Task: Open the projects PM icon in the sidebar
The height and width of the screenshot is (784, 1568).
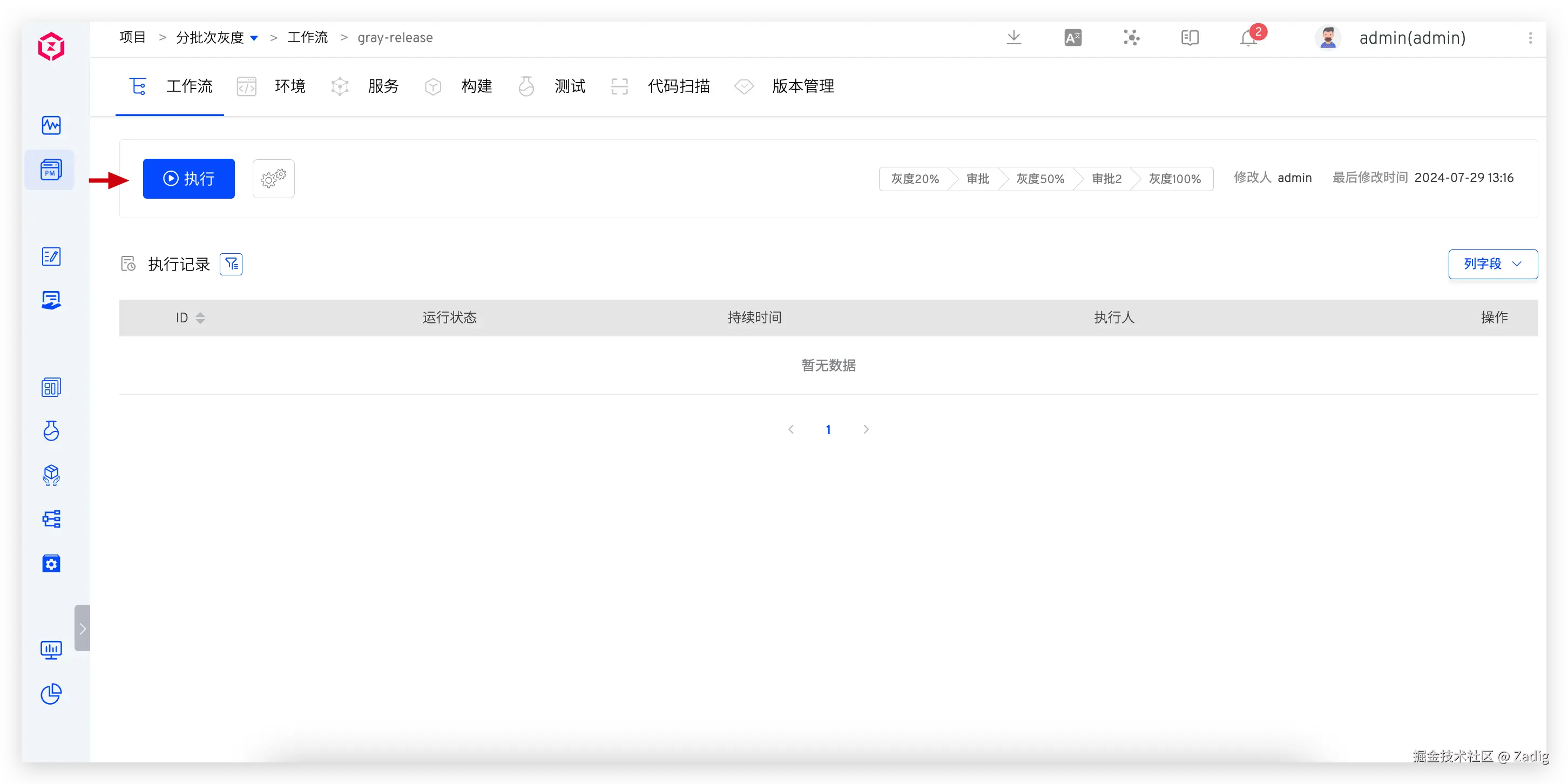Action: click(x=51, y=170)
